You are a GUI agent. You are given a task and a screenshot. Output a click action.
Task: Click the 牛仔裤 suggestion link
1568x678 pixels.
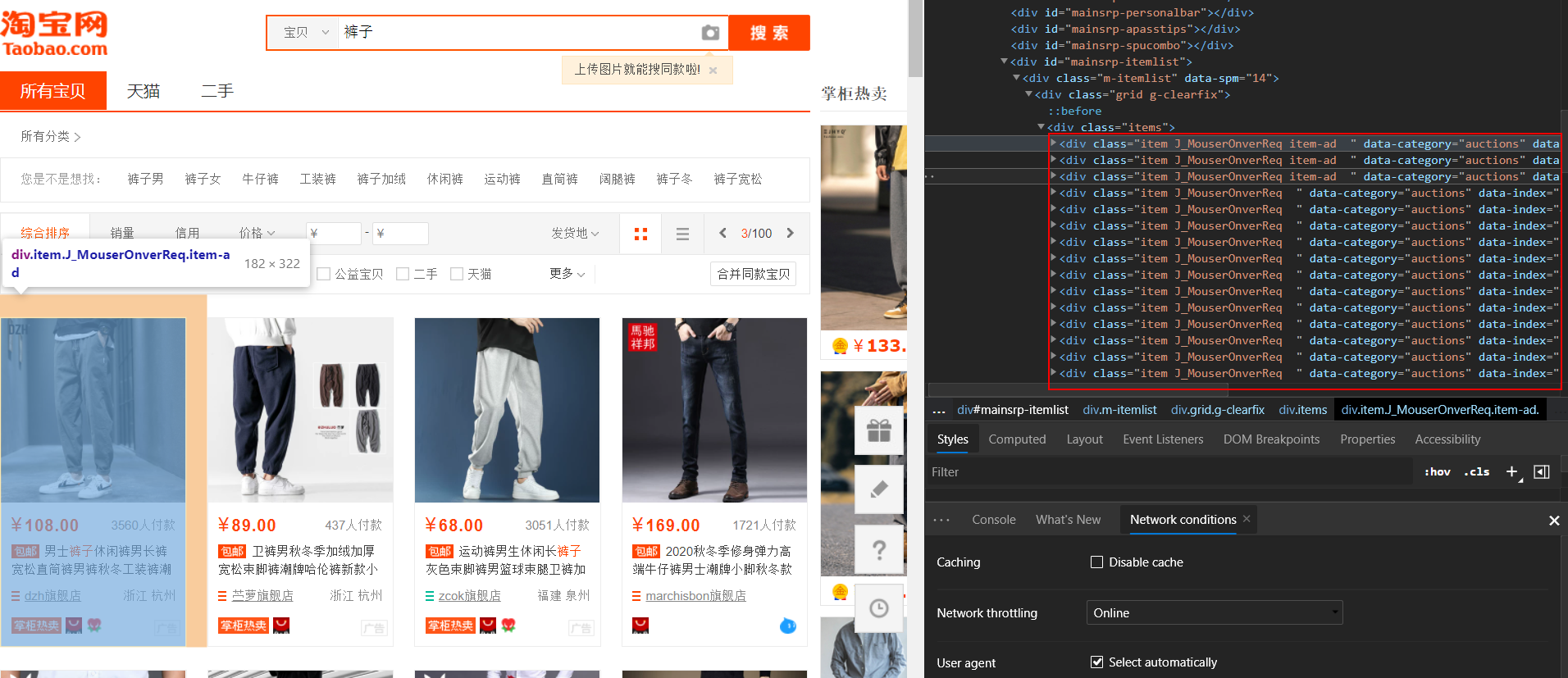(x=260, y=179)
